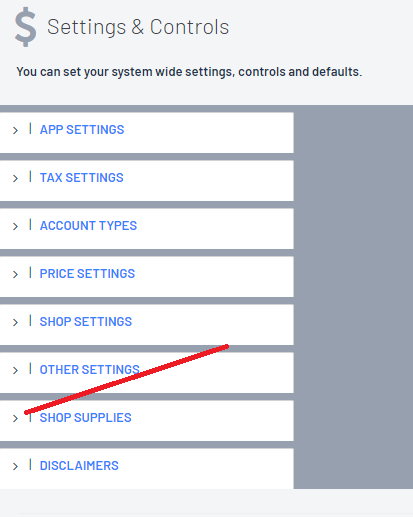
Task: Select the ACCOUNT TYPES heading
Action: click(88, 226)
